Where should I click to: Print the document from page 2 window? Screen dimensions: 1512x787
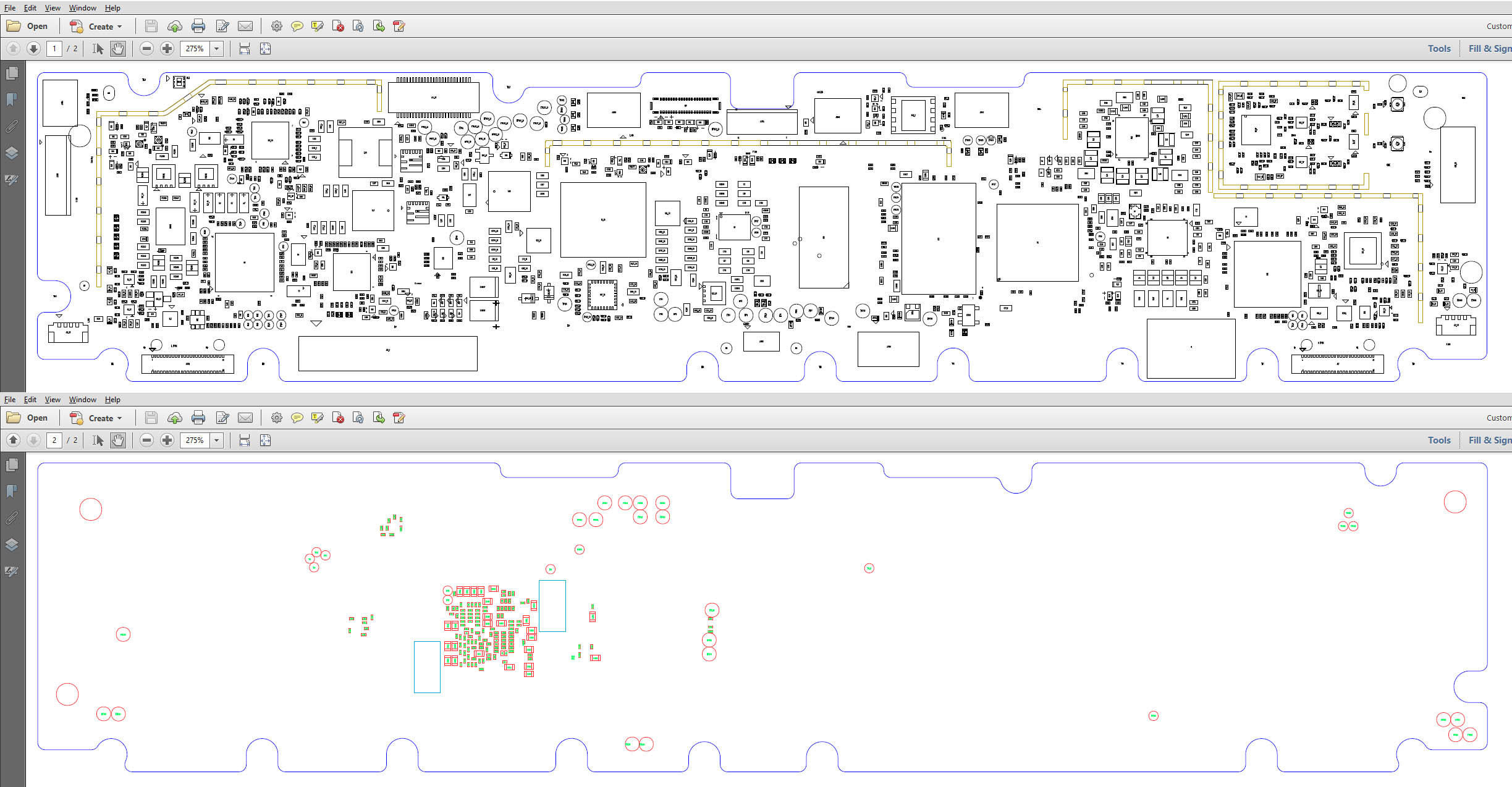[198, 418]
